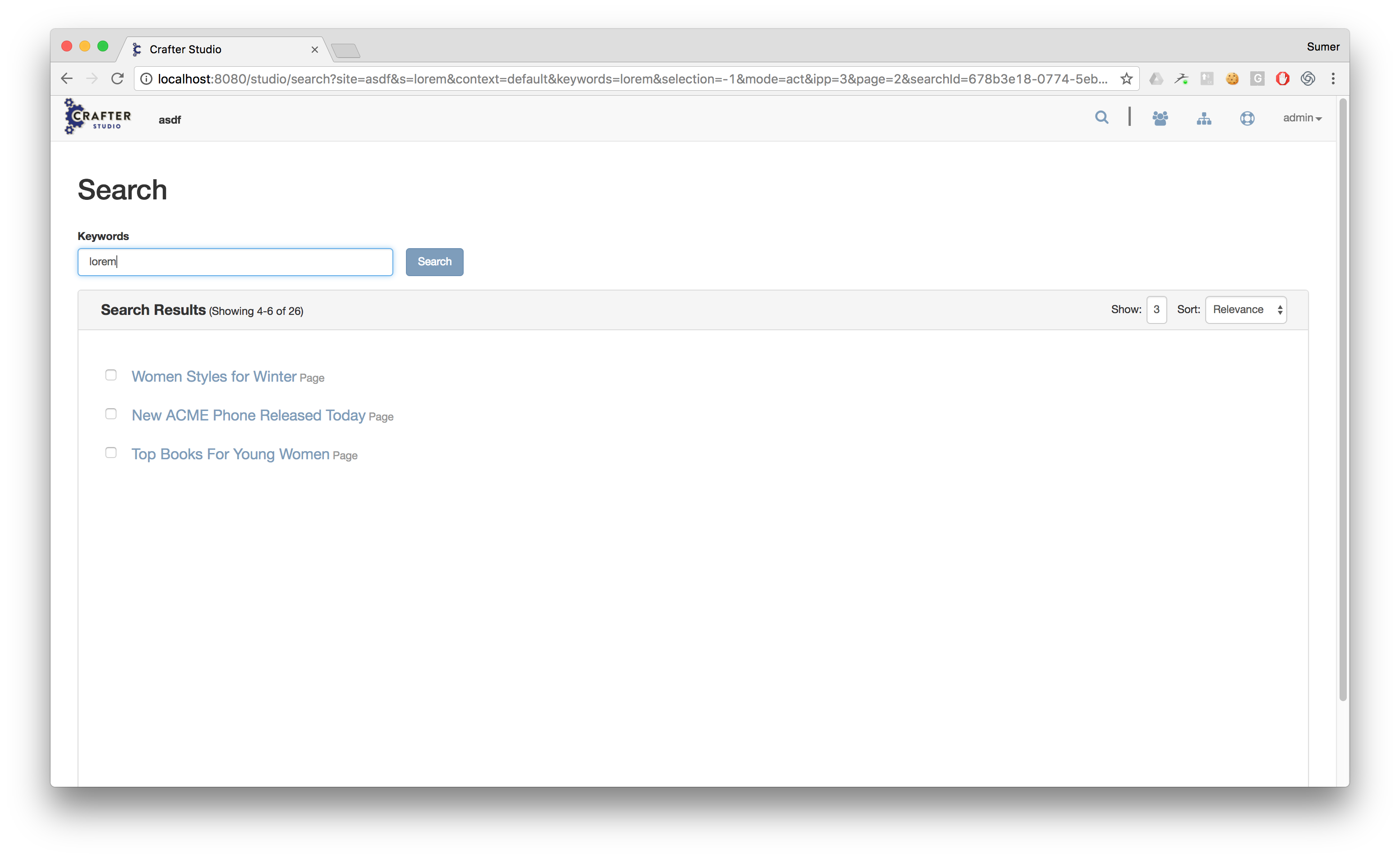Click the Crafter Studio logo
1400x859 pixels.
click(98, 116)
